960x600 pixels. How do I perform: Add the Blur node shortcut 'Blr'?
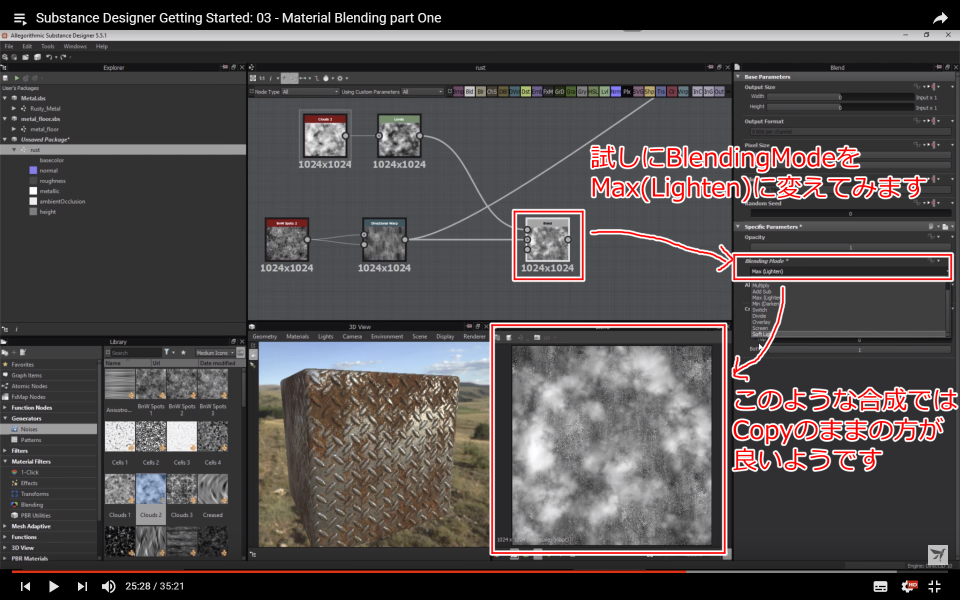[481, 91]
